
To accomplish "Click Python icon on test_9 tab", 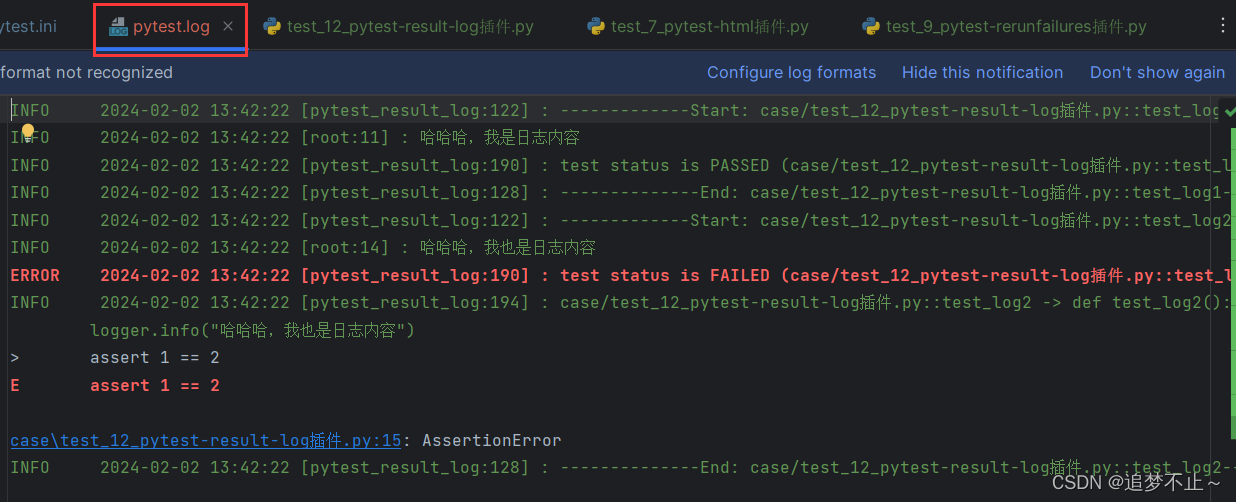I will click(x=870, y=27).
